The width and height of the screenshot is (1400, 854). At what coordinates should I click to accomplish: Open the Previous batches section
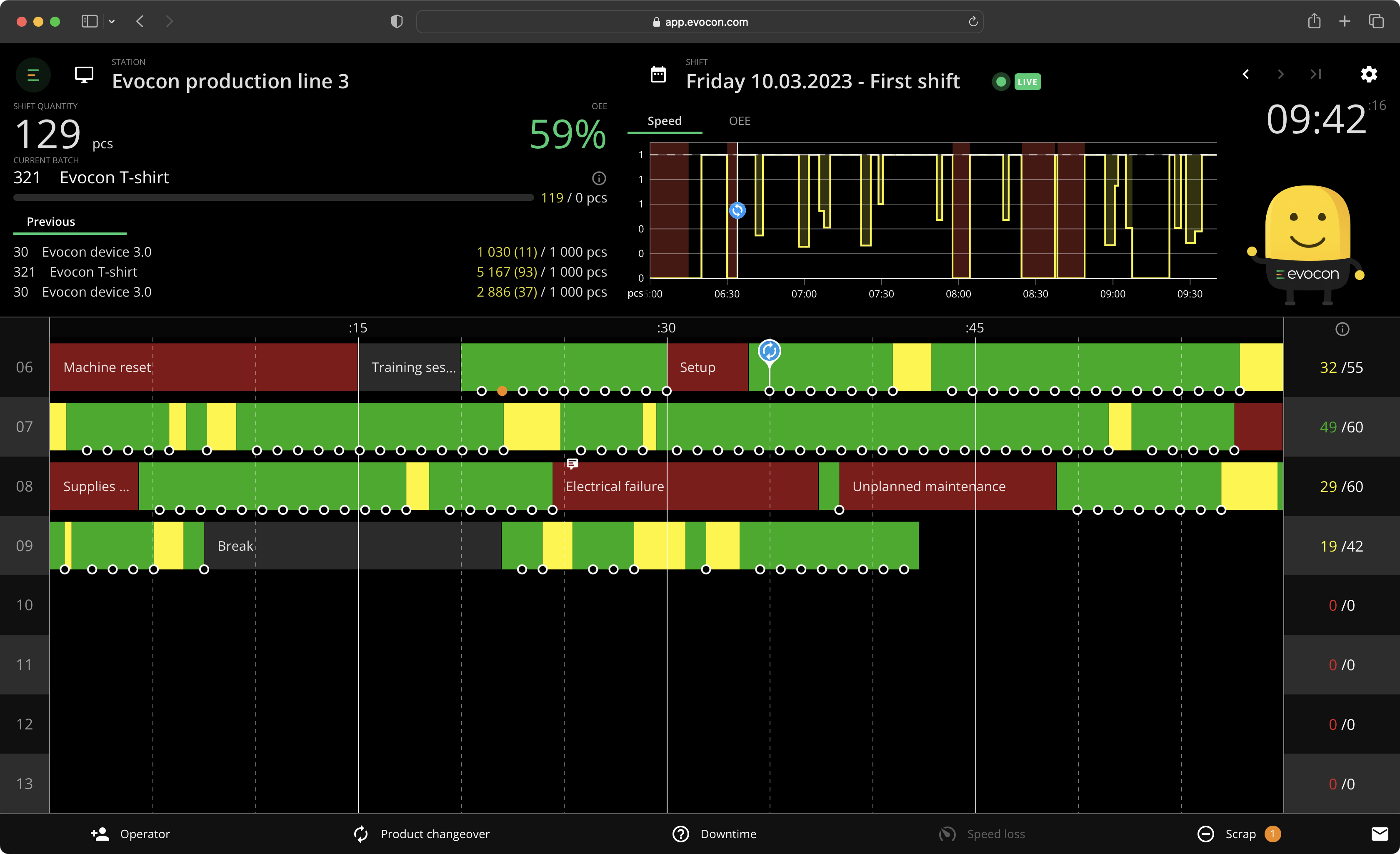(50, 222)
